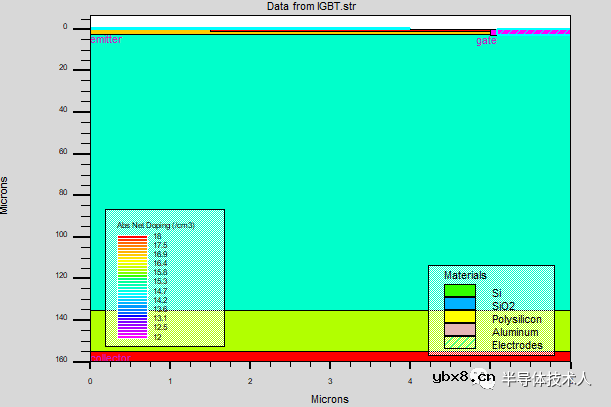The width and height of the screenshot is (611, 407).
Task: Click the Abs Net Doping color scale bar
Action: [132, 286]
